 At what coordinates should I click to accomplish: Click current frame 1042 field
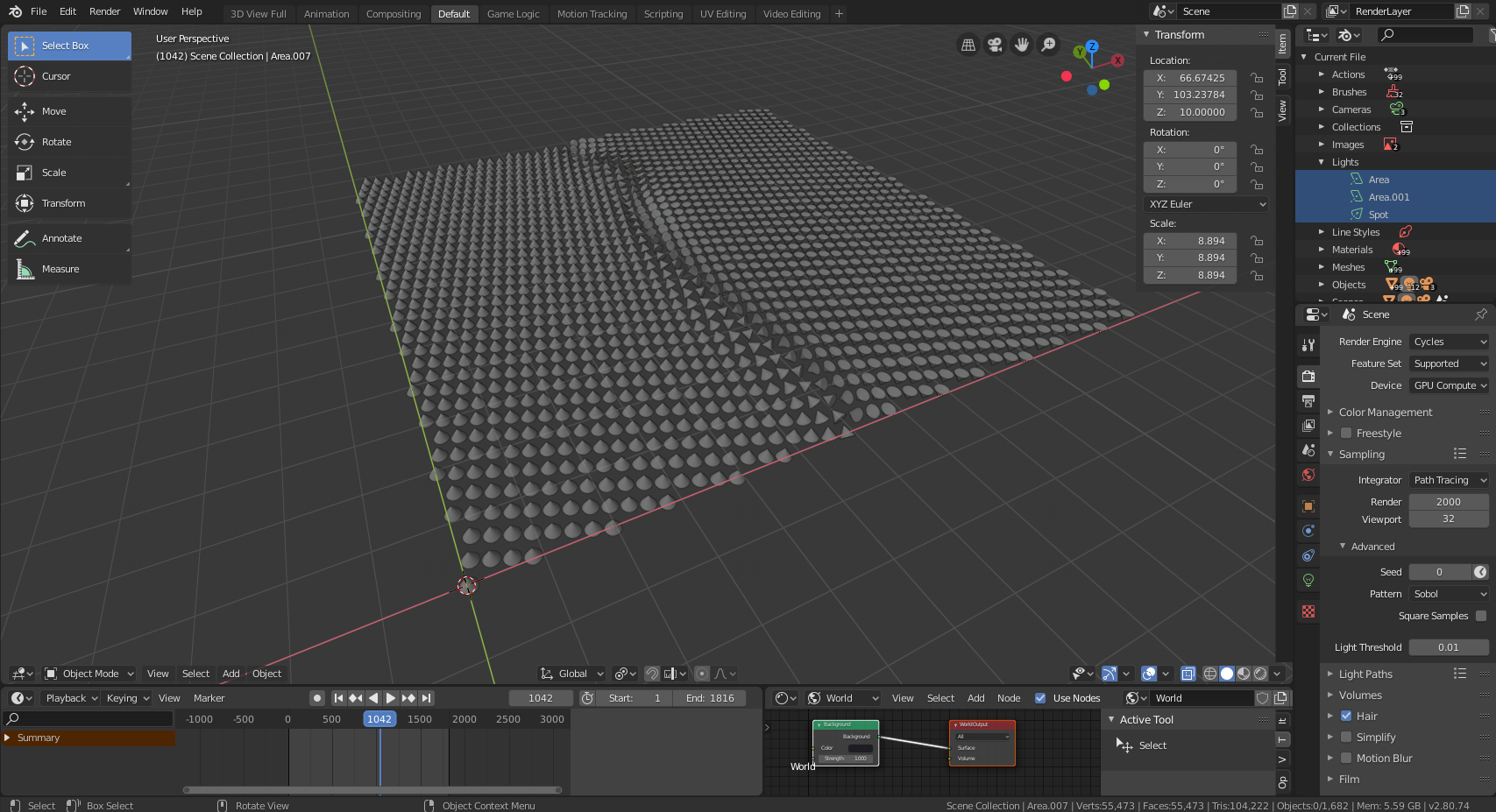click(x=541, y=698)
